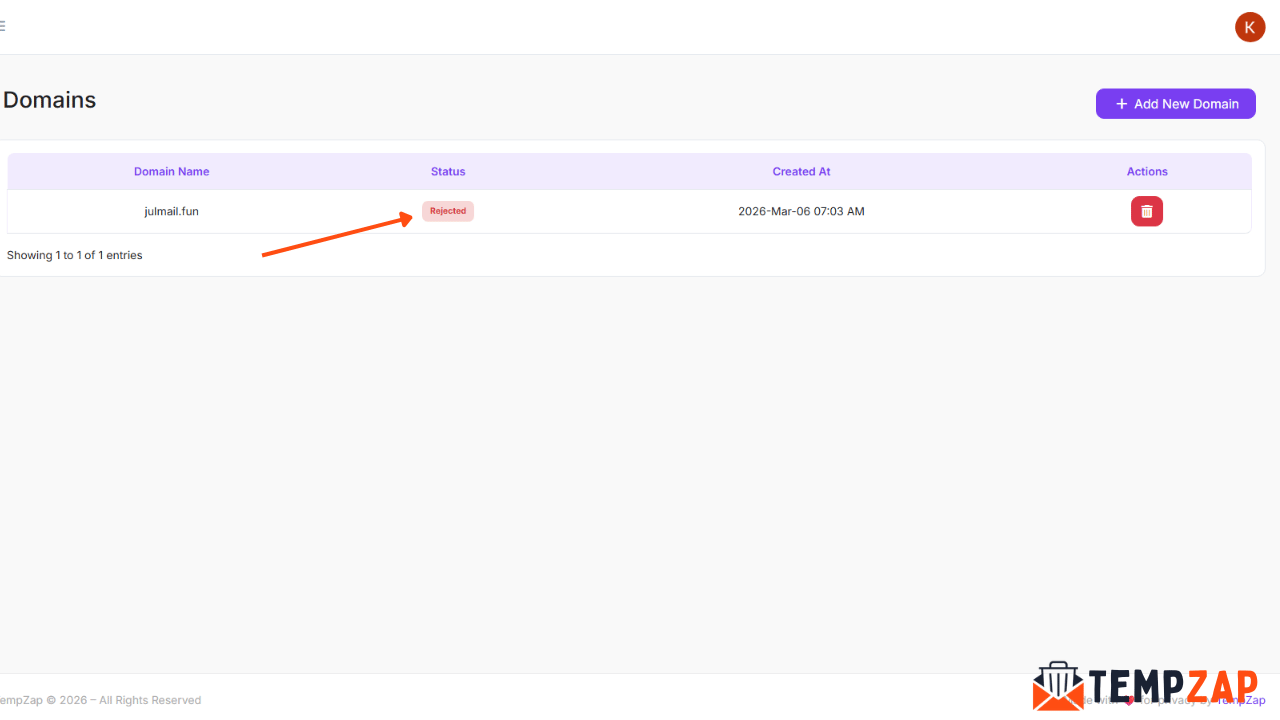The height and width of the screenshot is (720, 1280).
Task: Click the Rejected status badge
Action: click(x=447, y=211)
